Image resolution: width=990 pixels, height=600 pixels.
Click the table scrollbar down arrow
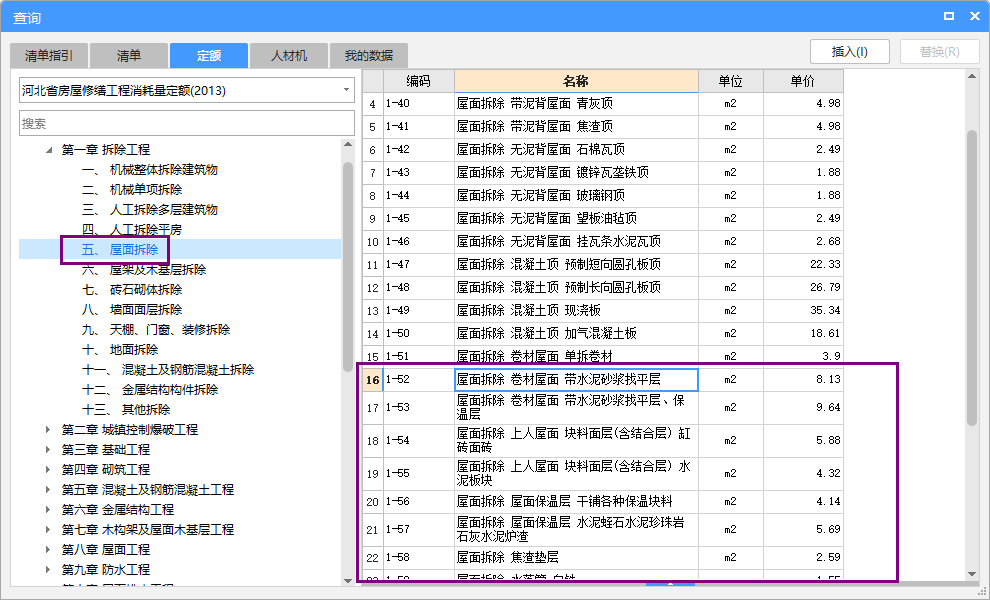(x=972, y=573)
